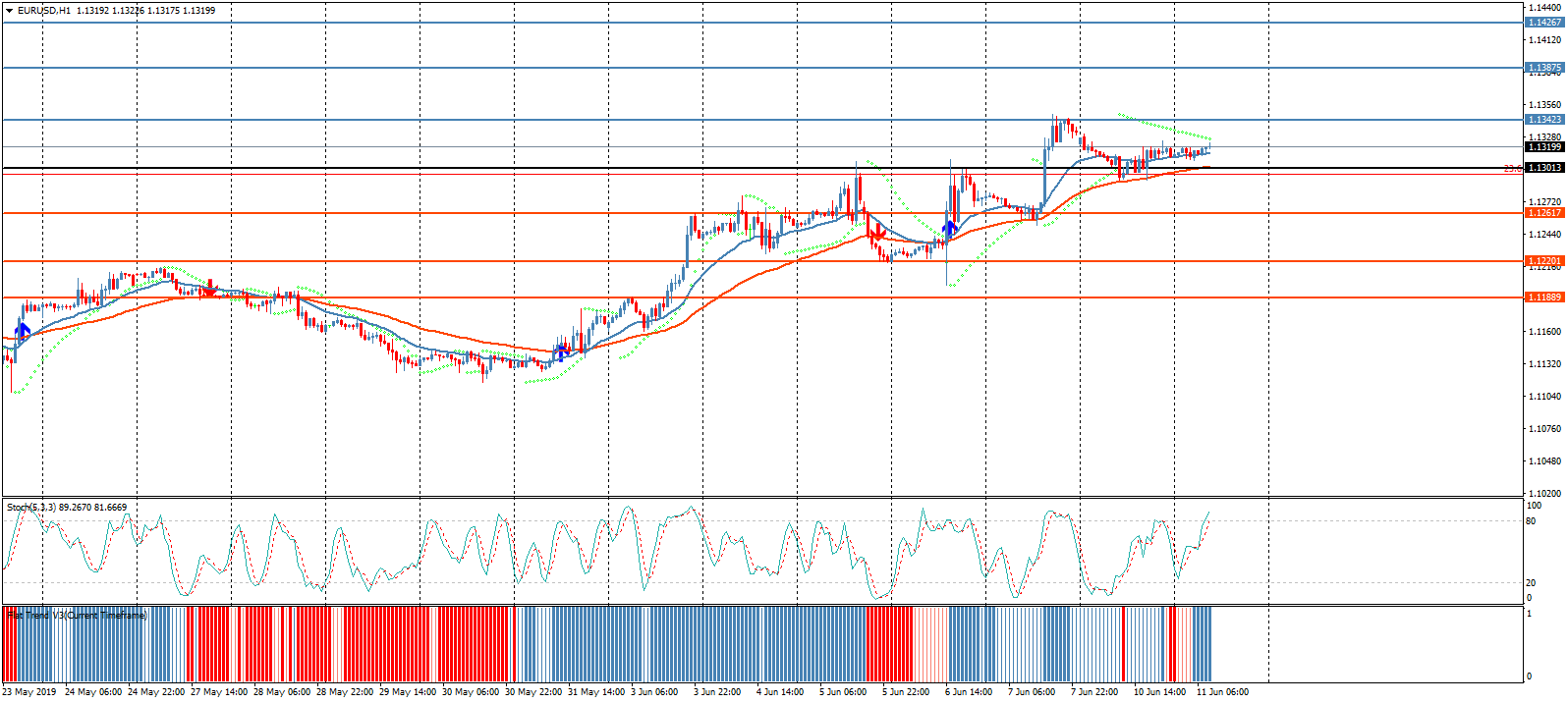Click the orange 1.12617 price level tag
This screenshot has height=703, width=1568.
[x=1542, y=213]
